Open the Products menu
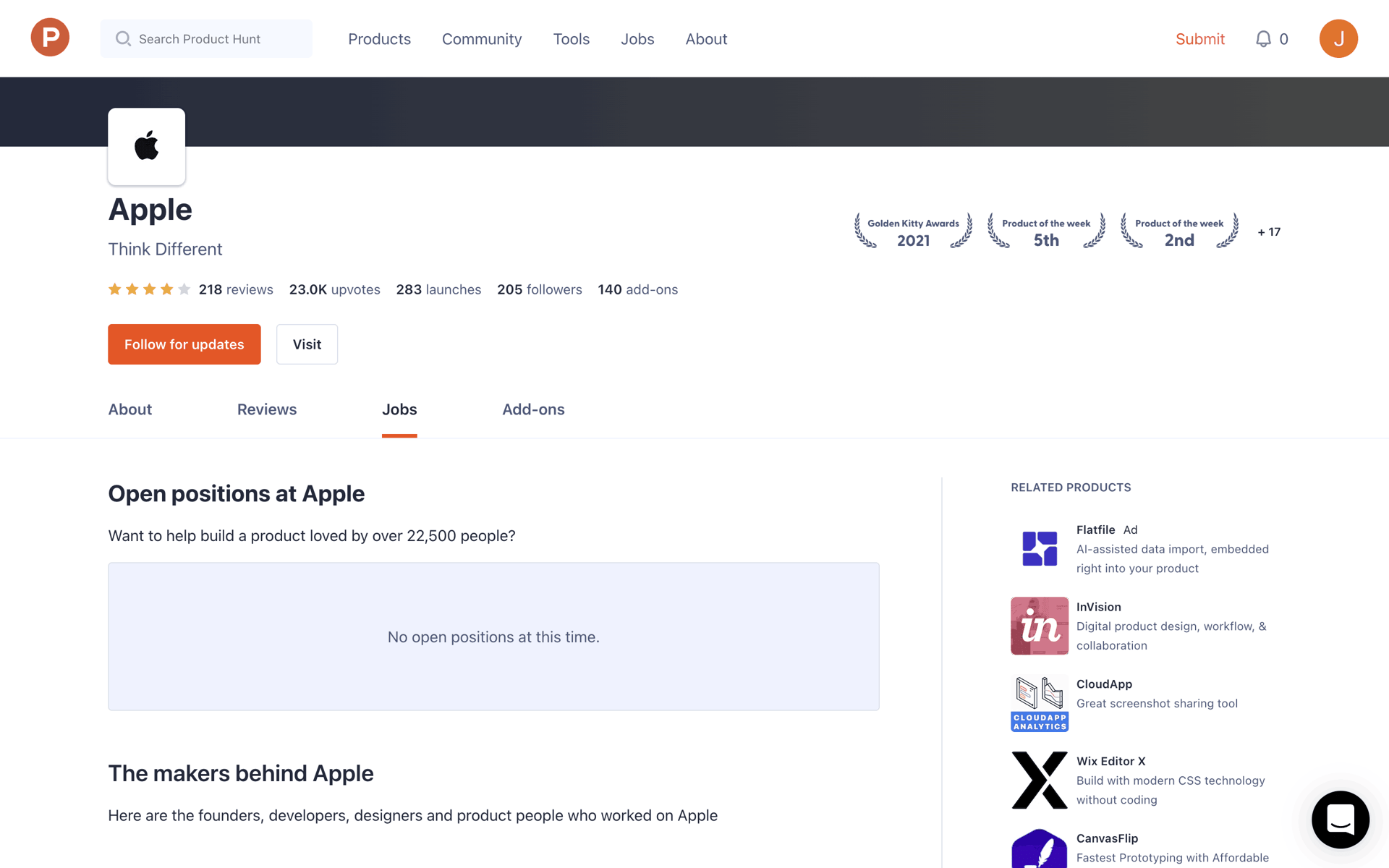 coord(379,39)
